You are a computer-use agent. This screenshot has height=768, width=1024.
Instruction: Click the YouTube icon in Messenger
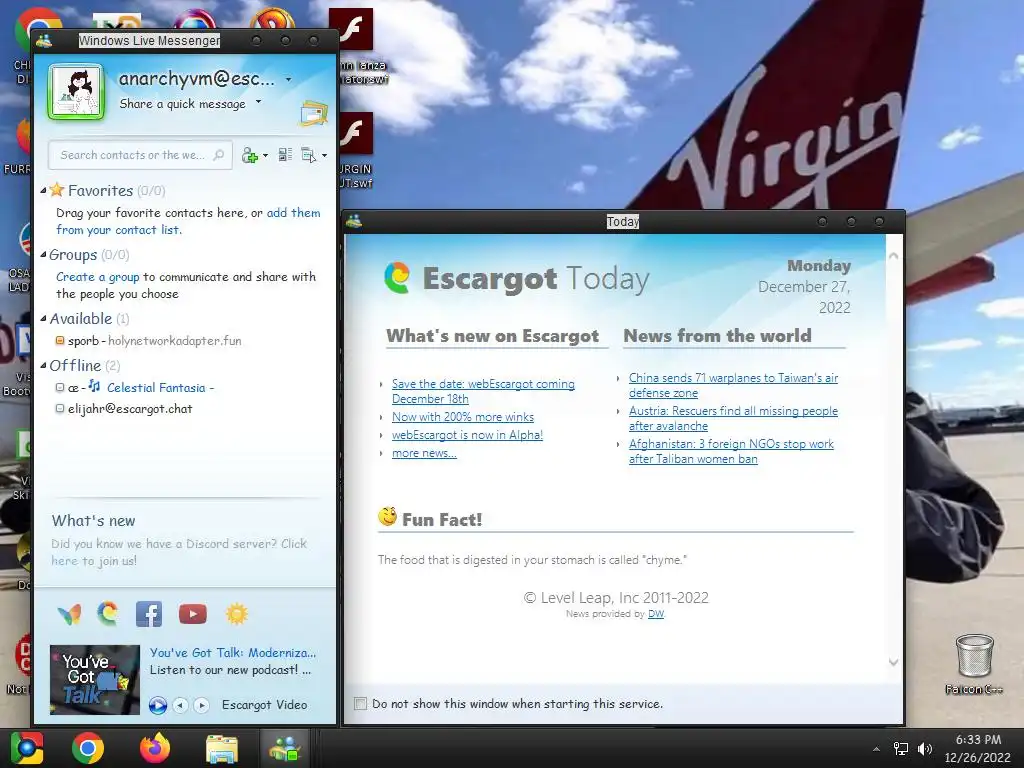pos(193,614)
